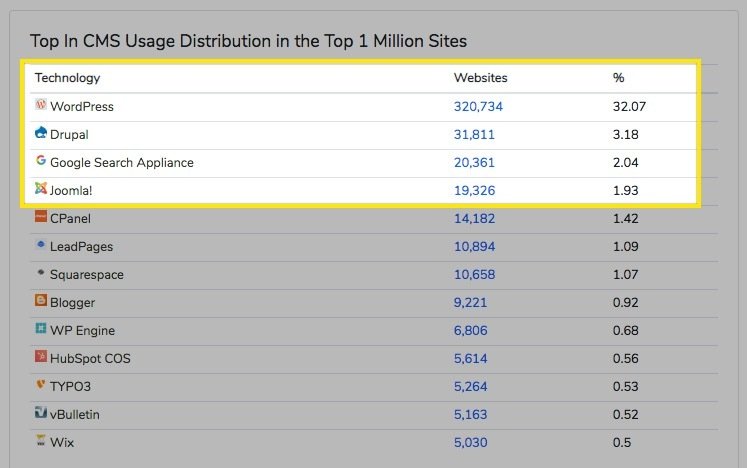Select the Blogger technology name
747x468 pixels.
click(x=72, y=303)
